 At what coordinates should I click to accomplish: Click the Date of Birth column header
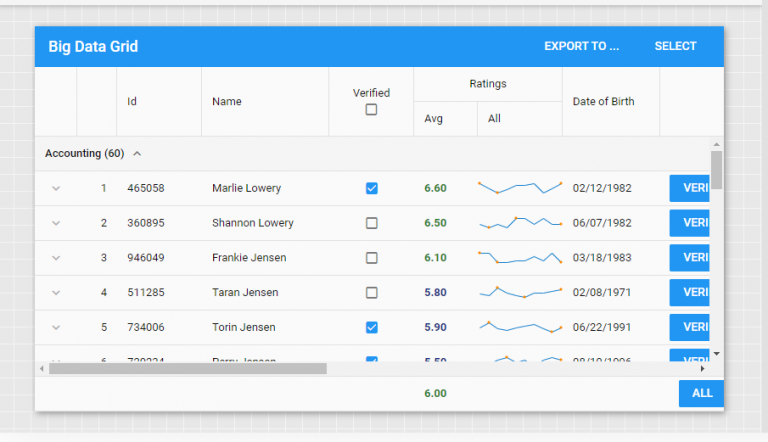(603, 101)
